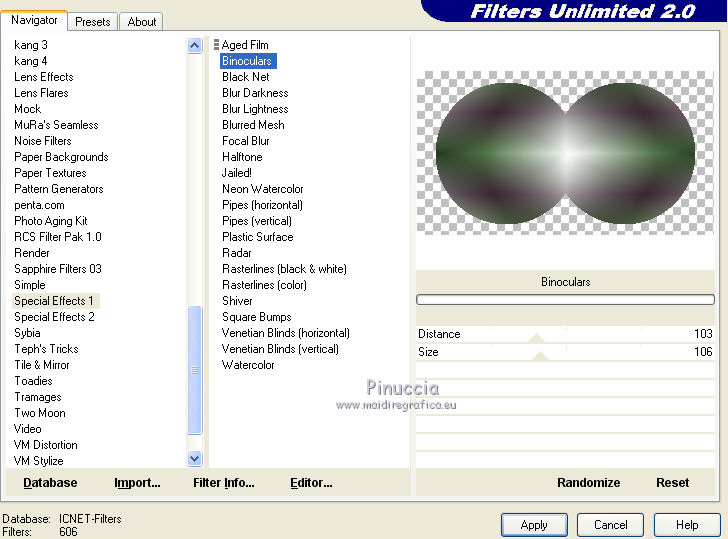Open Lens Flares category
728x539 pixels.
(41, 93)
